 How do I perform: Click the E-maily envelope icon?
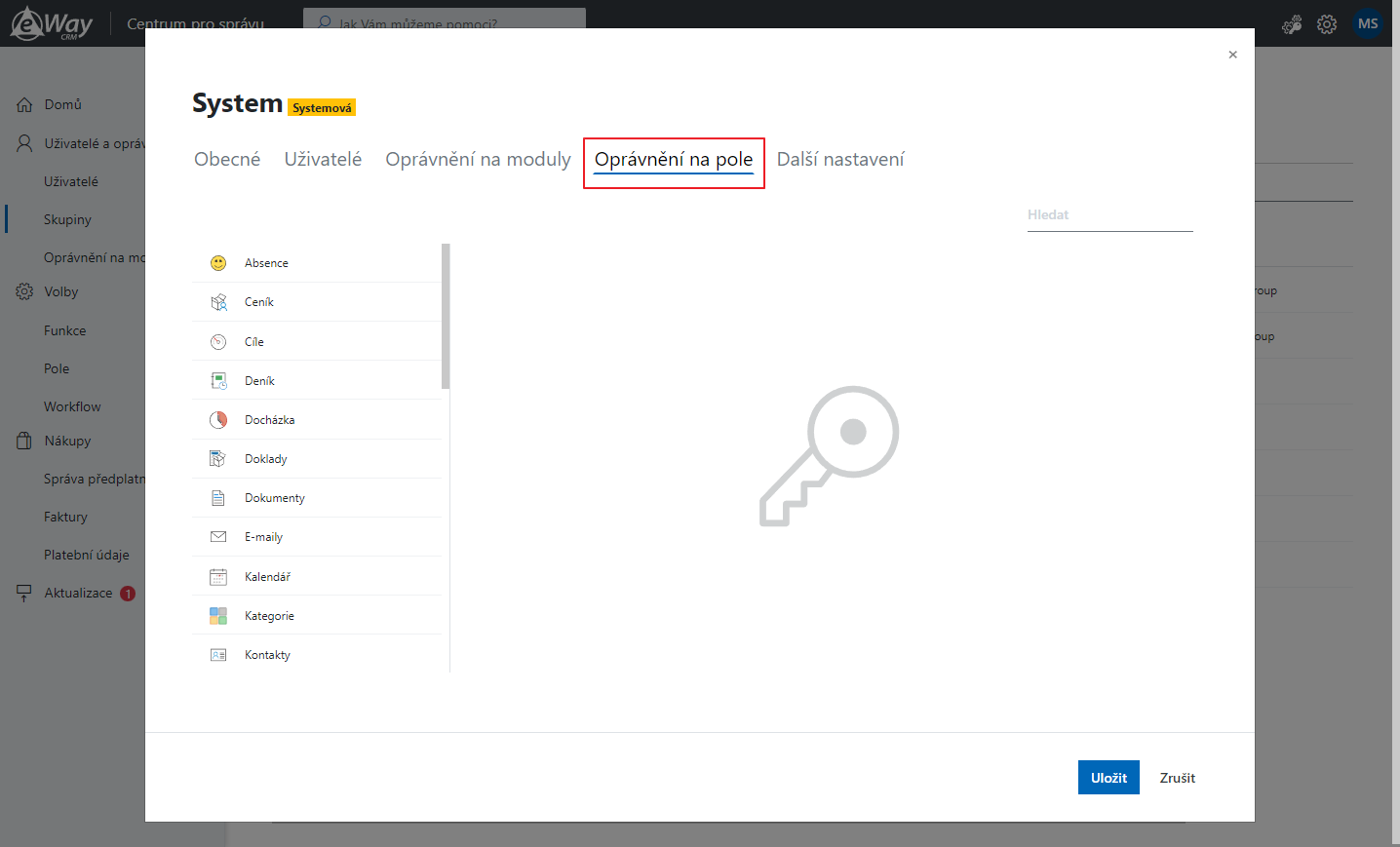(218, 537)
